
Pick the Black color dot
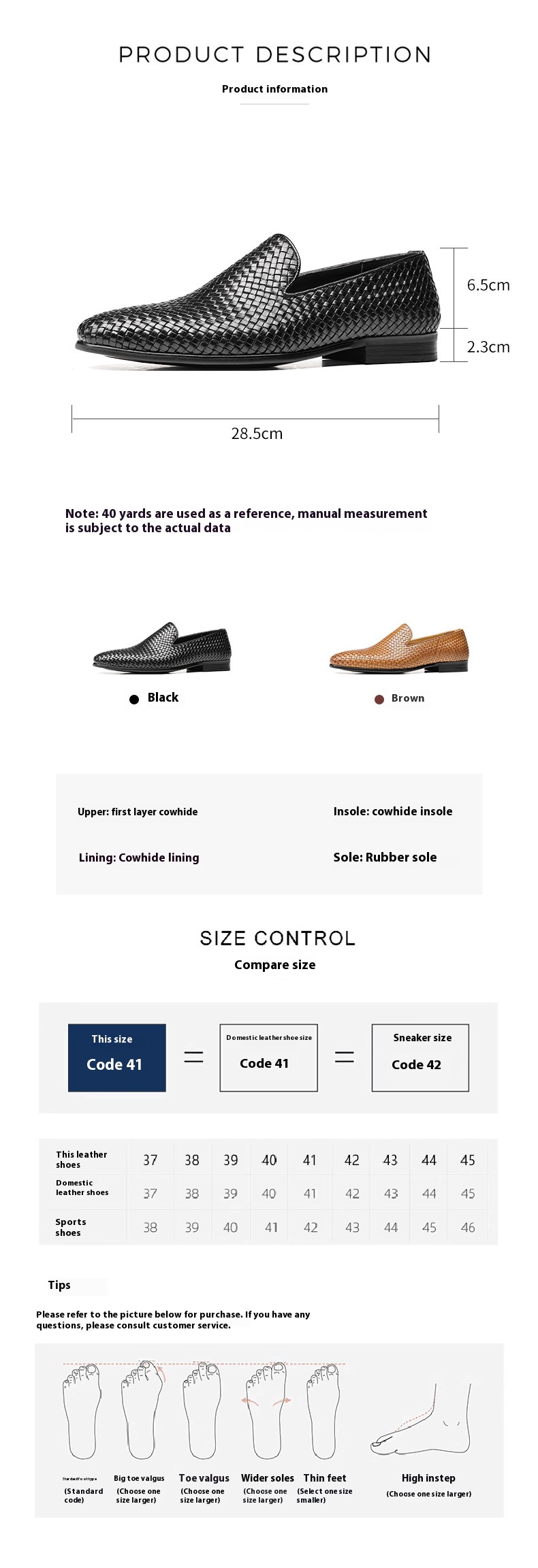[134, 699]
